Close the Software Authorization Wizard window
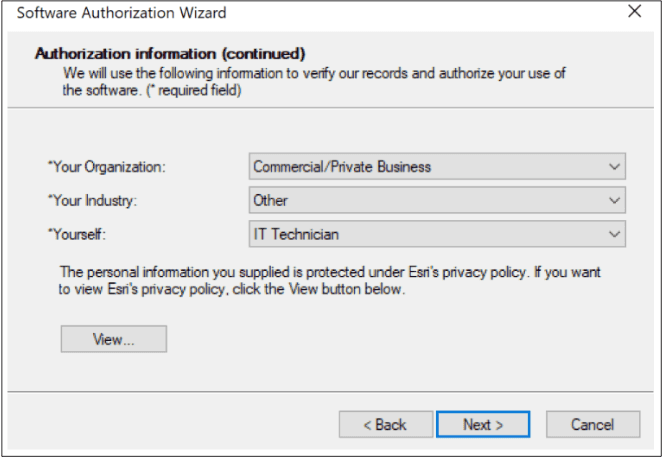Screen dimensions: 663x460 (634, 13)
